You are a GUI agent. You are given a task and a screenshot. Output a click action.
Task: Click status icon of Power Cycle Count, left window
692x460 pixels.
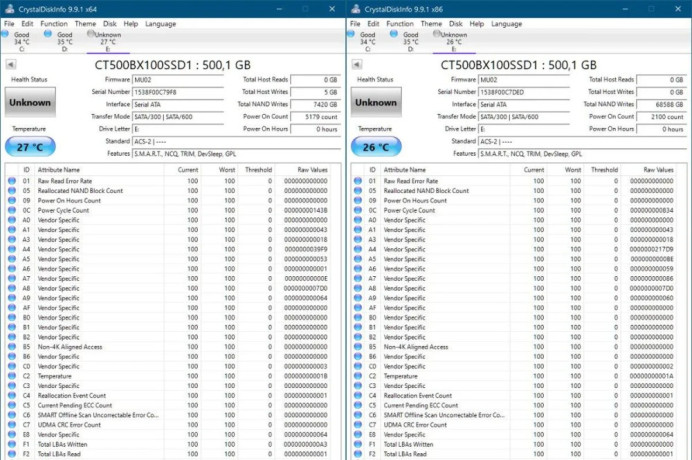(12, 210)
